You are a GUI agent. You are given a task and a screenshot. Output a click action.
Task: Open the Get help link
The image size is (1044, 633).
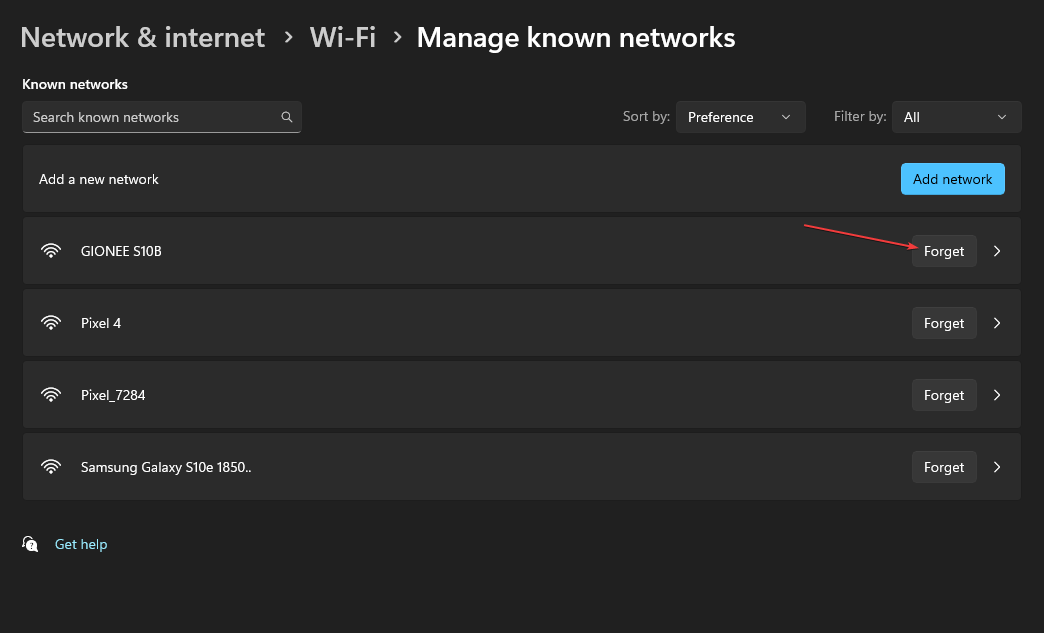coord(81,544)
